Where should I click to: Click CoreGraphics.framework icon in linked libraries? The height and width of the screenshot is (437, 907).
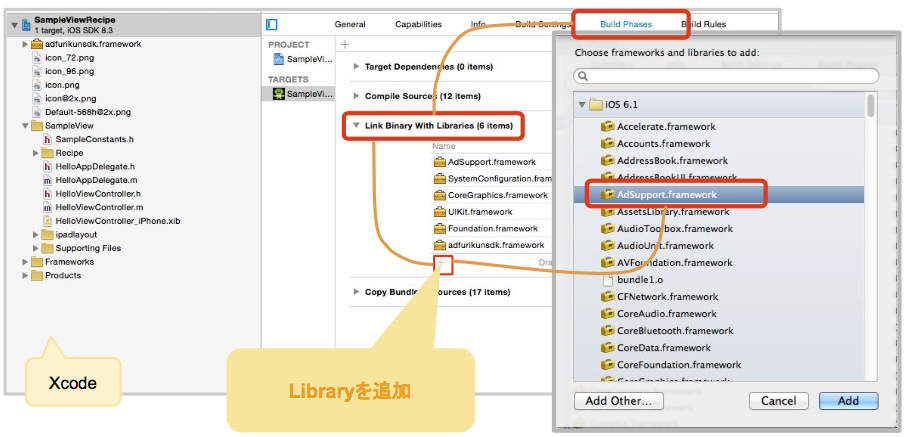tap(440, 195)
